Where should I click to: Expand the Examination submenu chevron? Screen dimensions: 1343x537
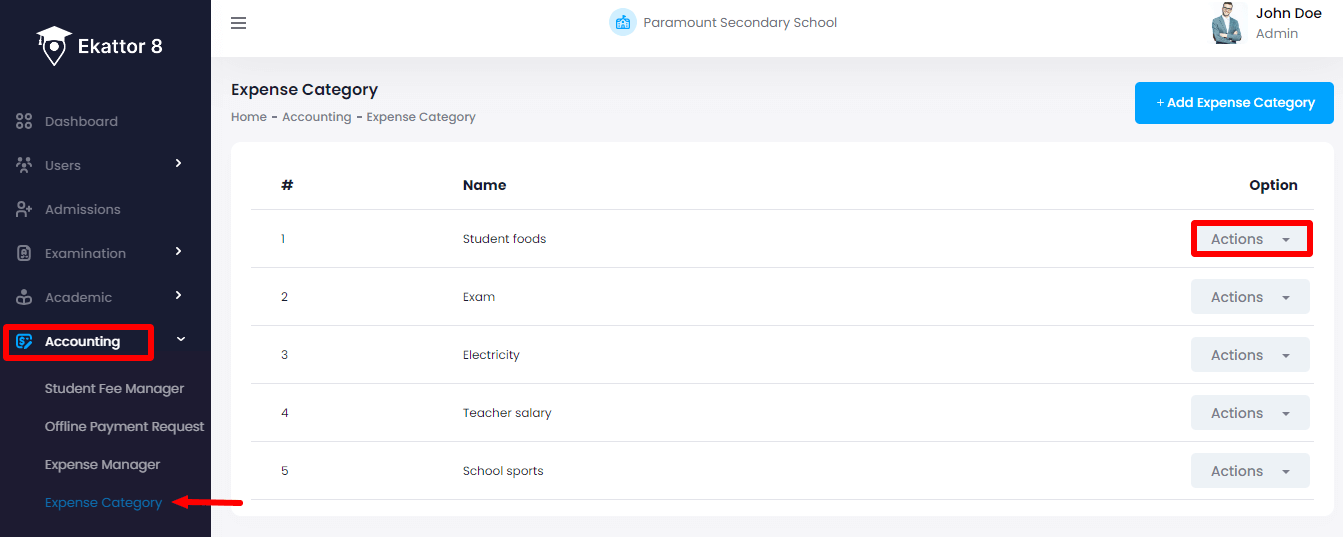pyautogui.click(x=179, y=251)
